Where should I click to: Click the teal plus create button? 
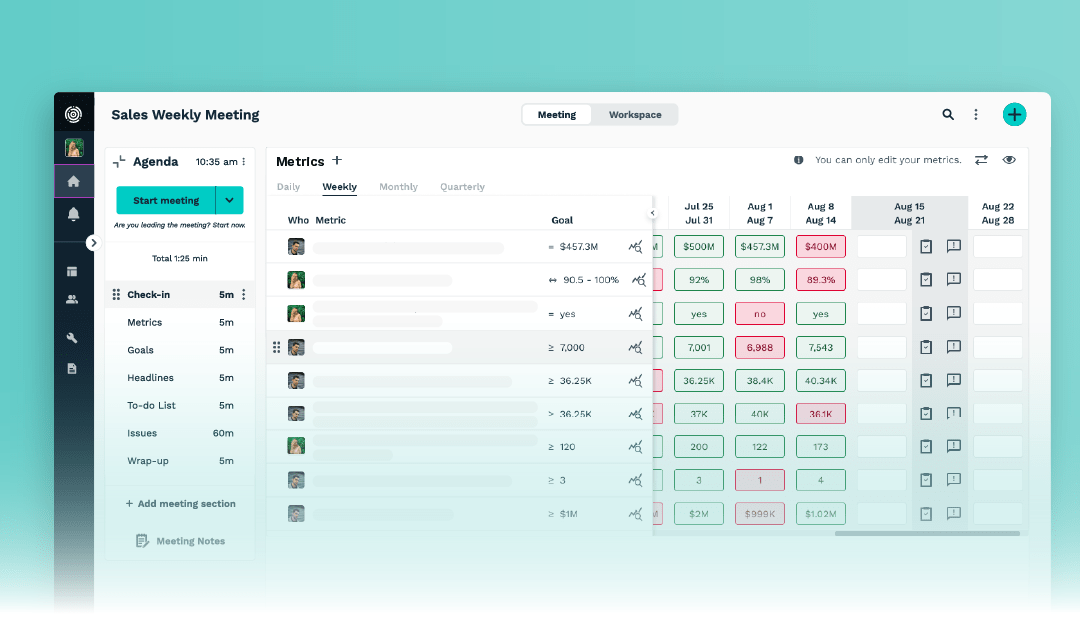click(x=1014, y=115)
